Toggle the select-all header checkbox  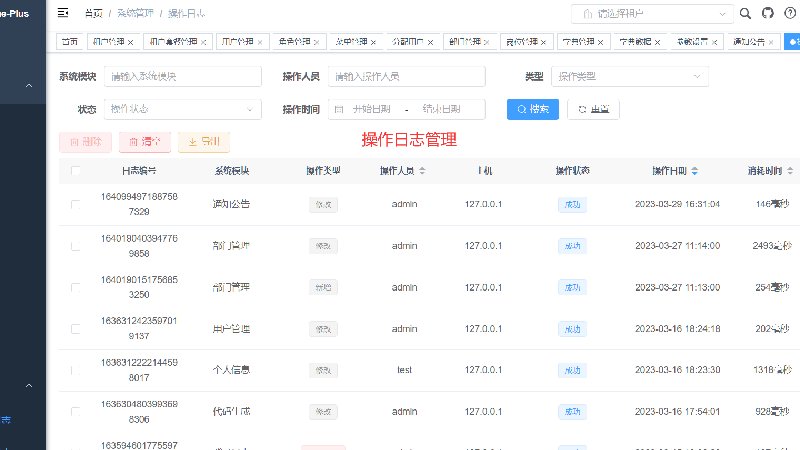76,171
